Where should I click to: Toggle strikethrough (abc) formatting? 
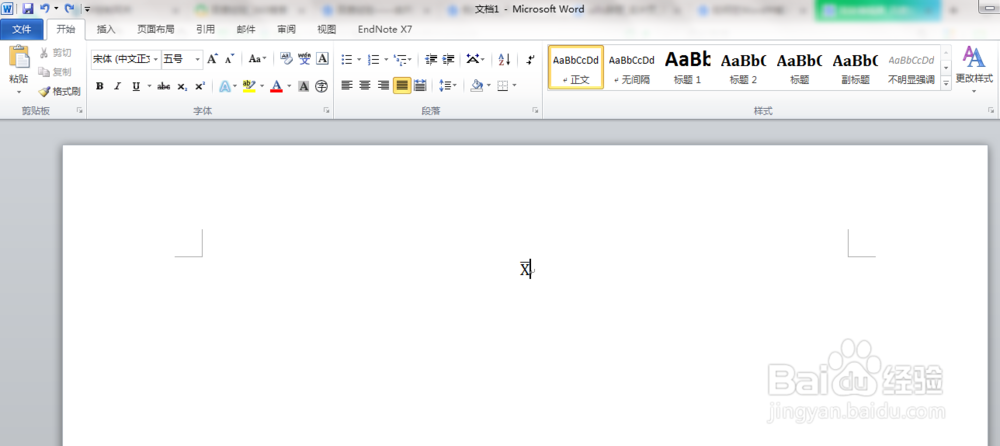point(164,86)
